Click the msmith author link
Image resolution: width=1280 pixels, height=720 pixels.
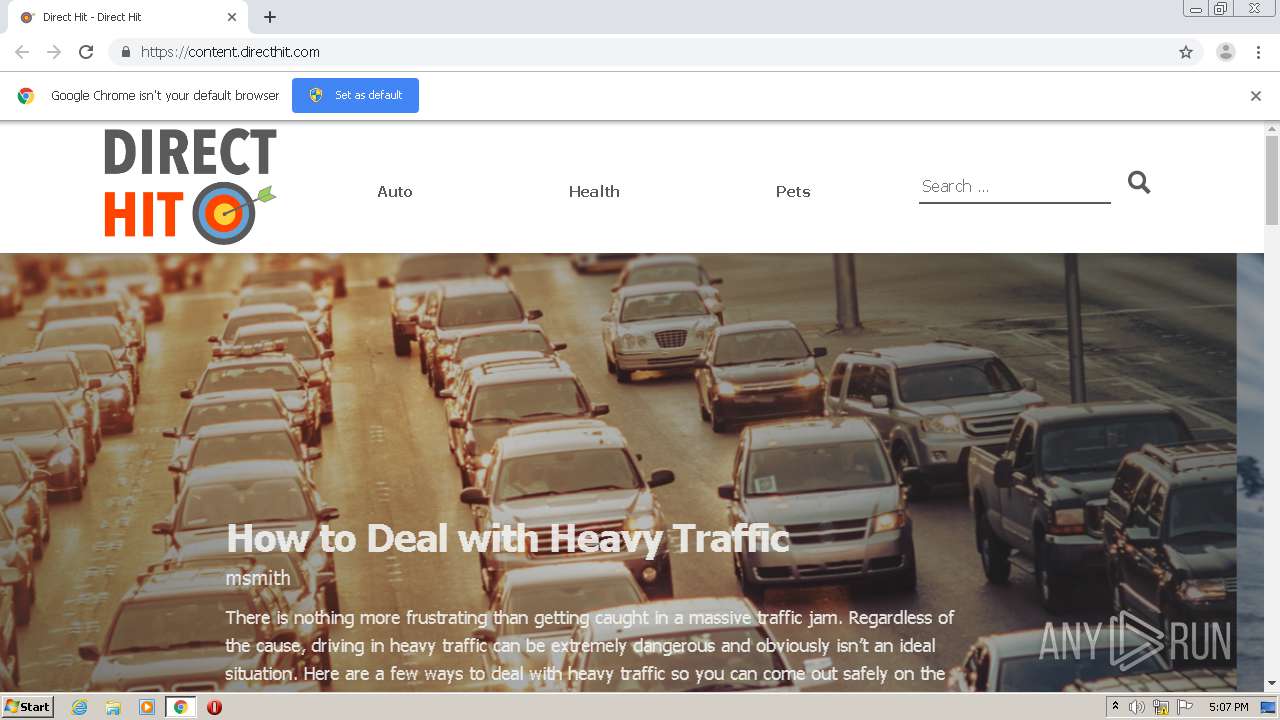258,578
